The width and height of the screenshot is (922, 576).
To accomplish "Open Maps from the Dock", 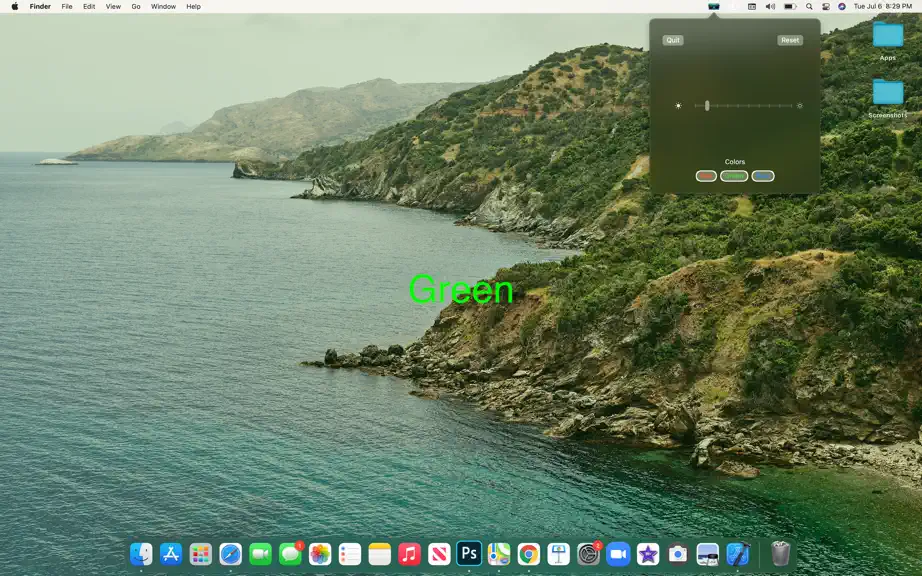I will (499, 554).
